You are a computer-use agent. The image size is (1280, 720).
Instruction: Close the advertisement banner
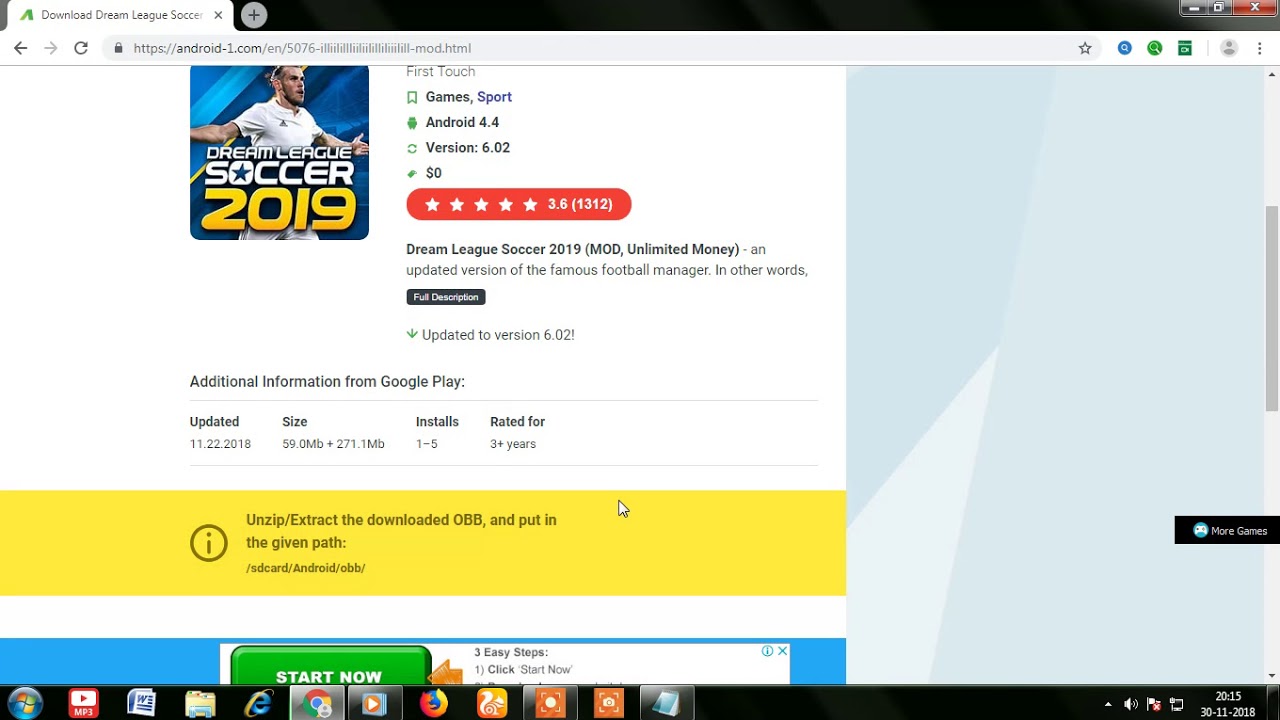[x=782, y=651]
